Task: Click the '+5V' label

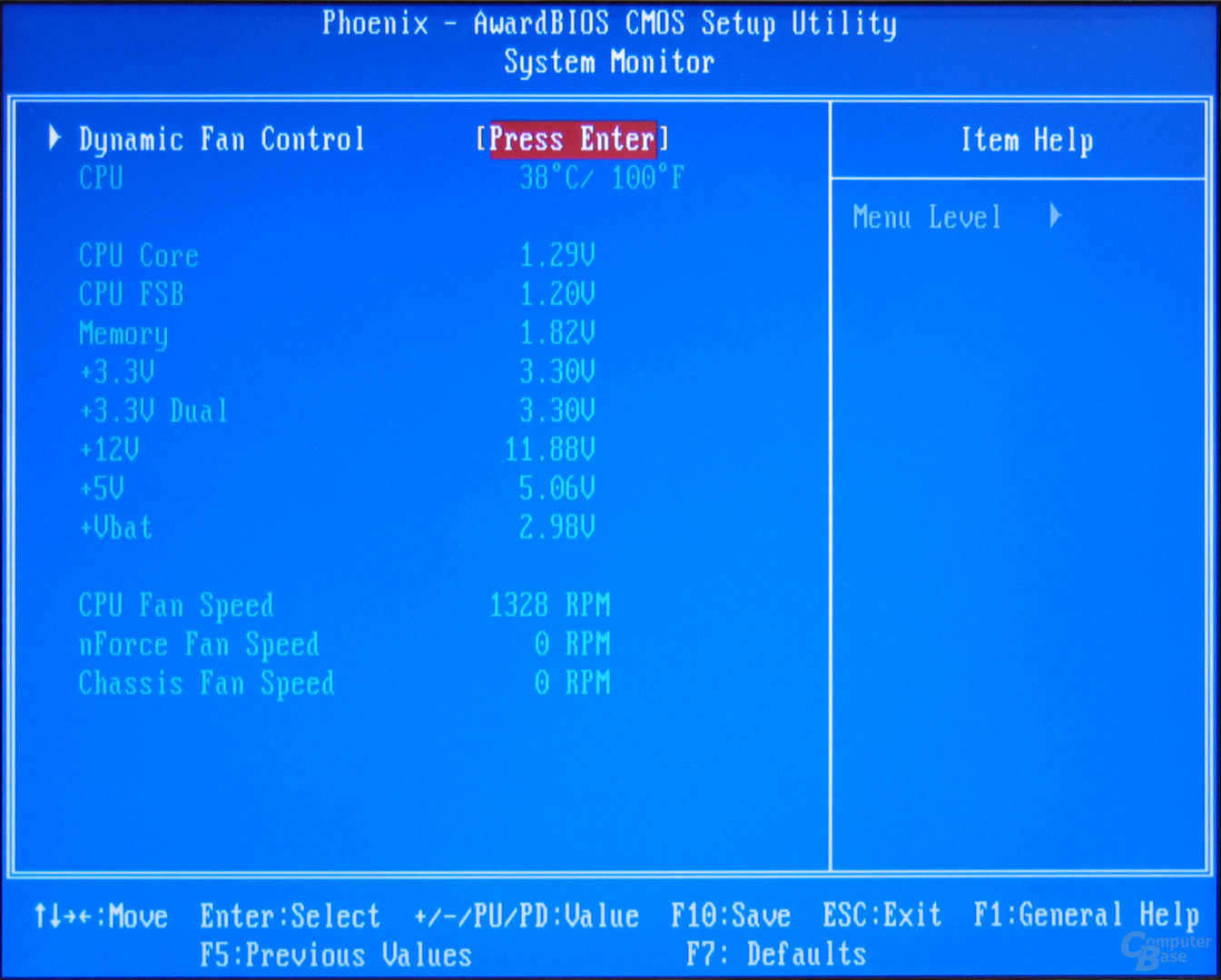Action: click(102, 489)
